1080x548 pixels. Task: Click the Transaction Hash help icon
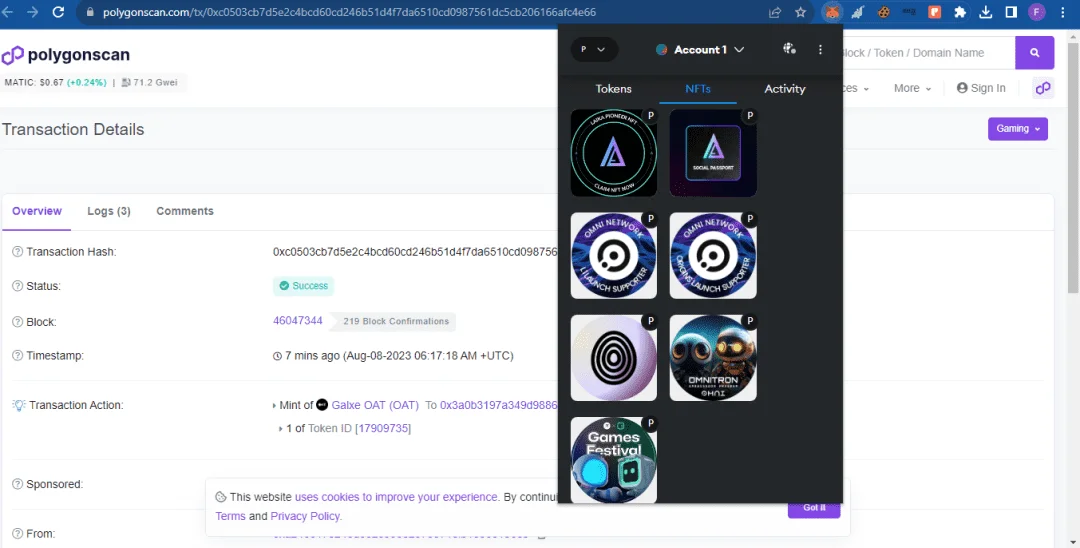pyautogui.click(x=18, y=252)
